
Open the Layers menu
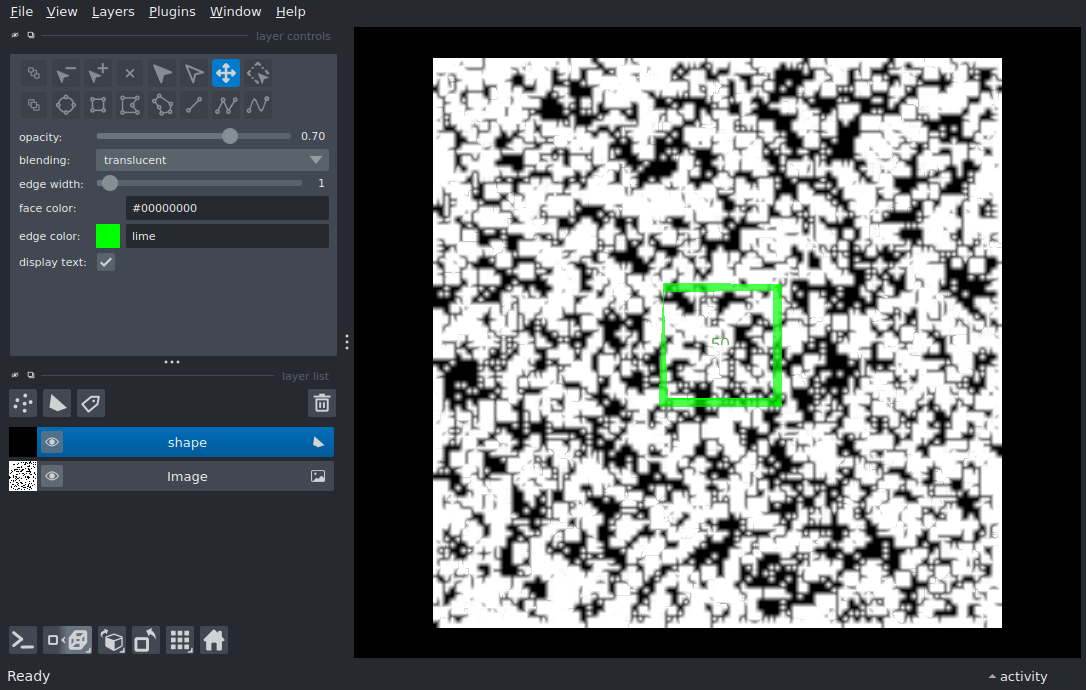click(x=113, y=12)
